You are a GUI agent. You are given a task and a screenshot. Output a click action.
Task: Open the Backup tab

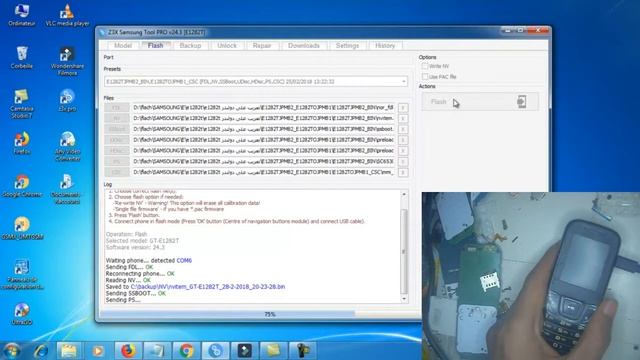(x=190, y=46)
